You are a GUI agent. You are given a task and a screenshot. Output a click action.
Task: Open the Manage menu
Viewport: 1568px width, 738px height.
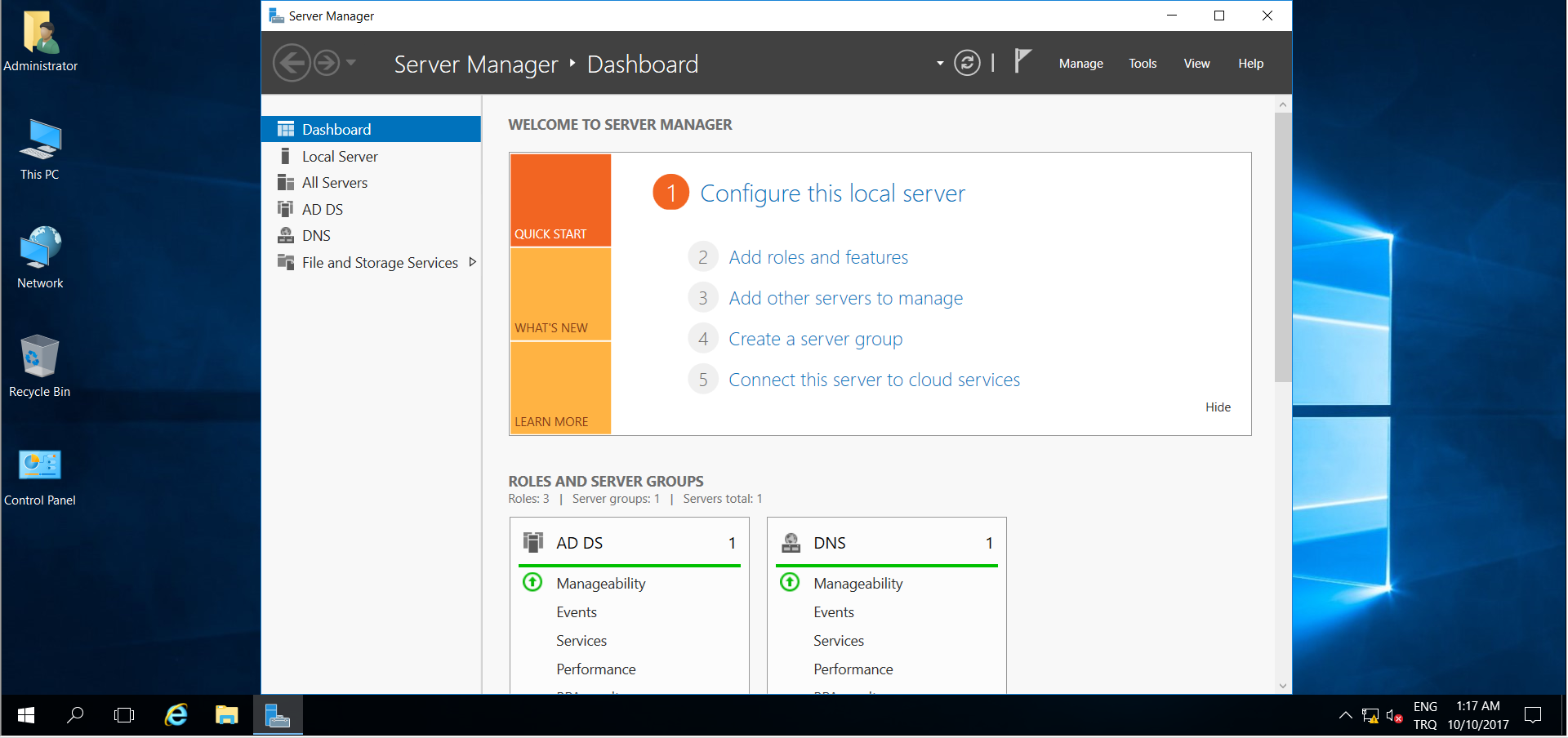pyautogui.click(x=1080, y=64)
